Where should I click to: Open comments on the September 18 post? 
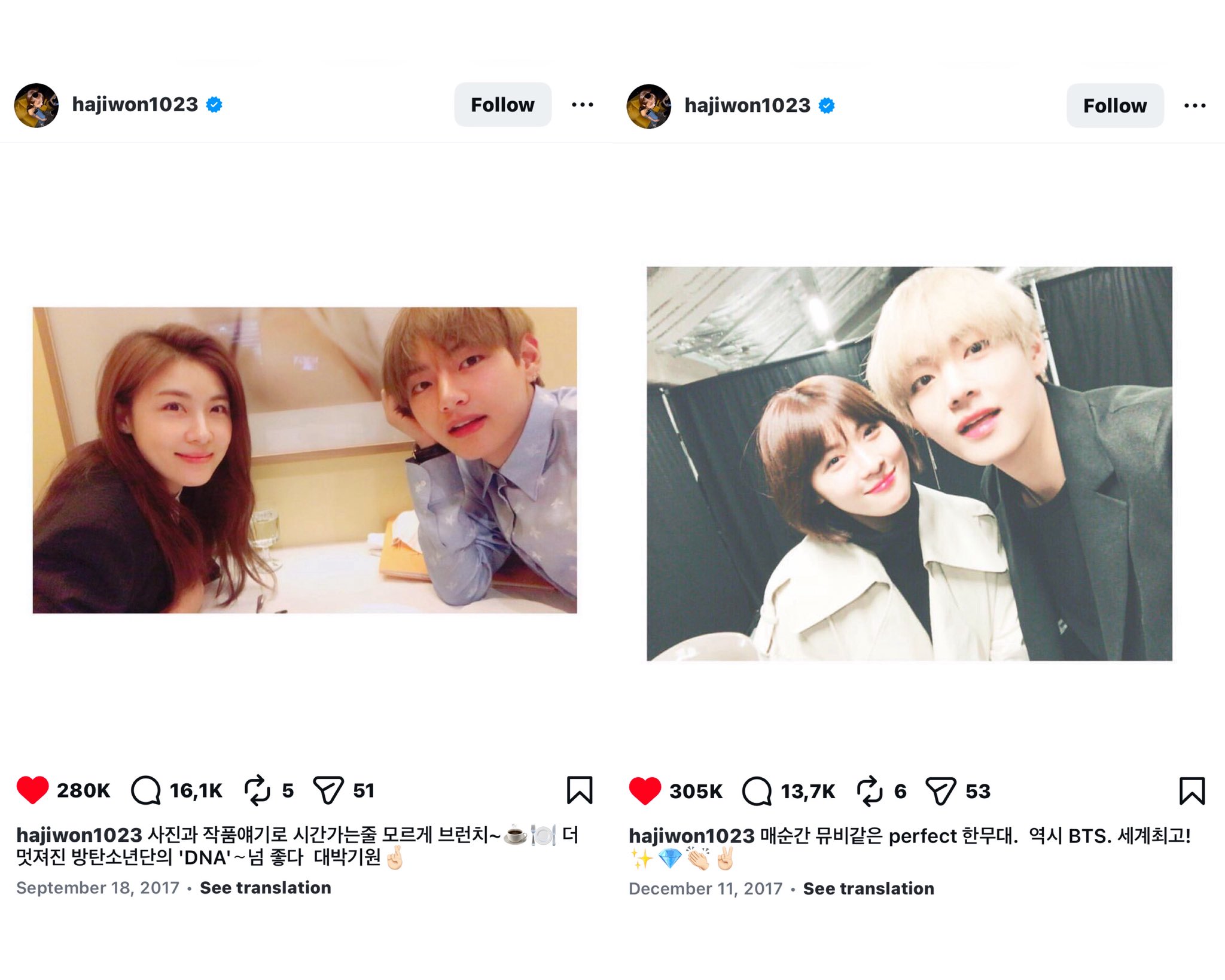pos(146,790)
